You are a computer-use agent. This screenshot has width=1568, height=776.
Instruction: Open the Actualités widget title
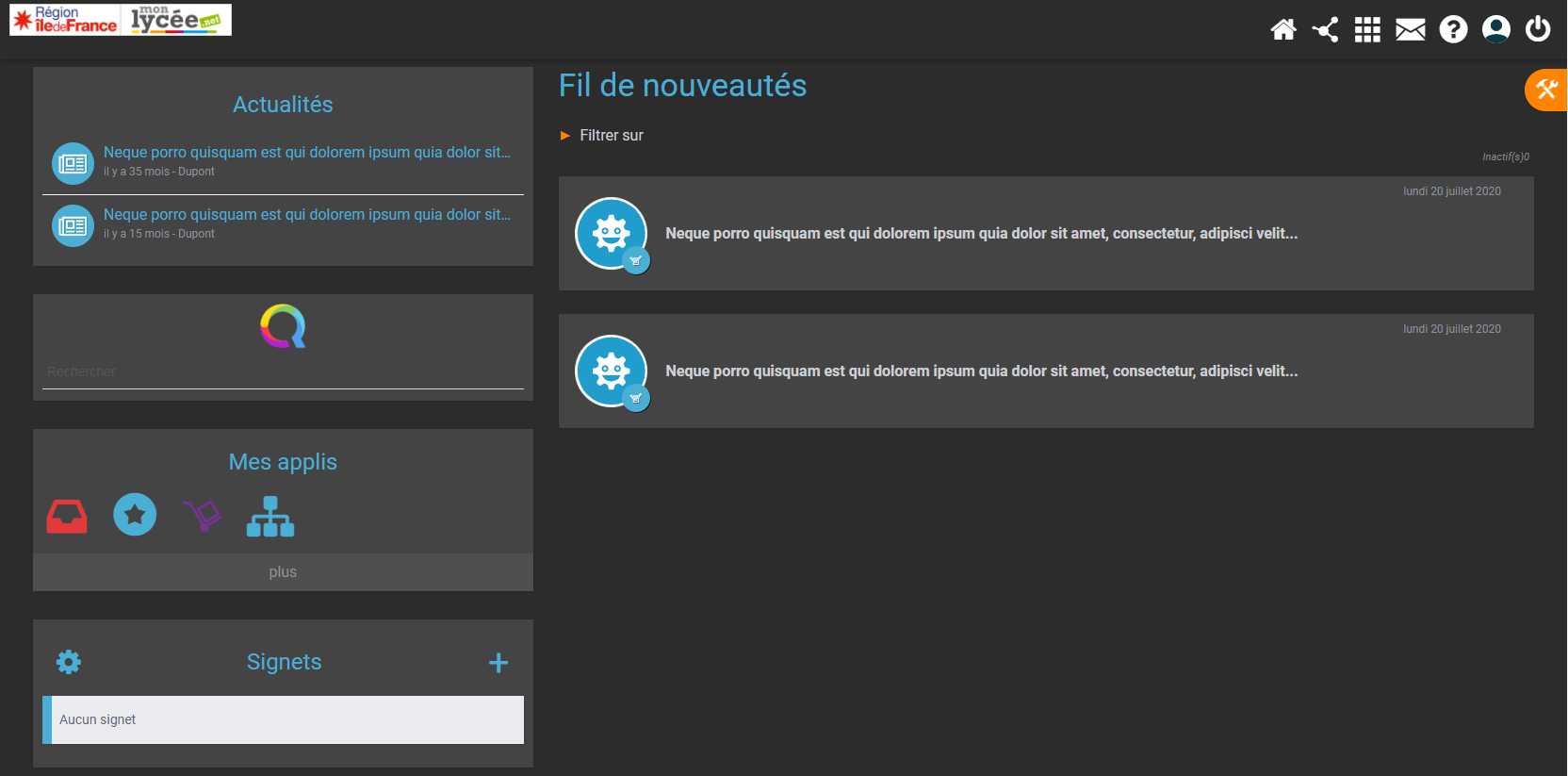[x=283, y=105]
